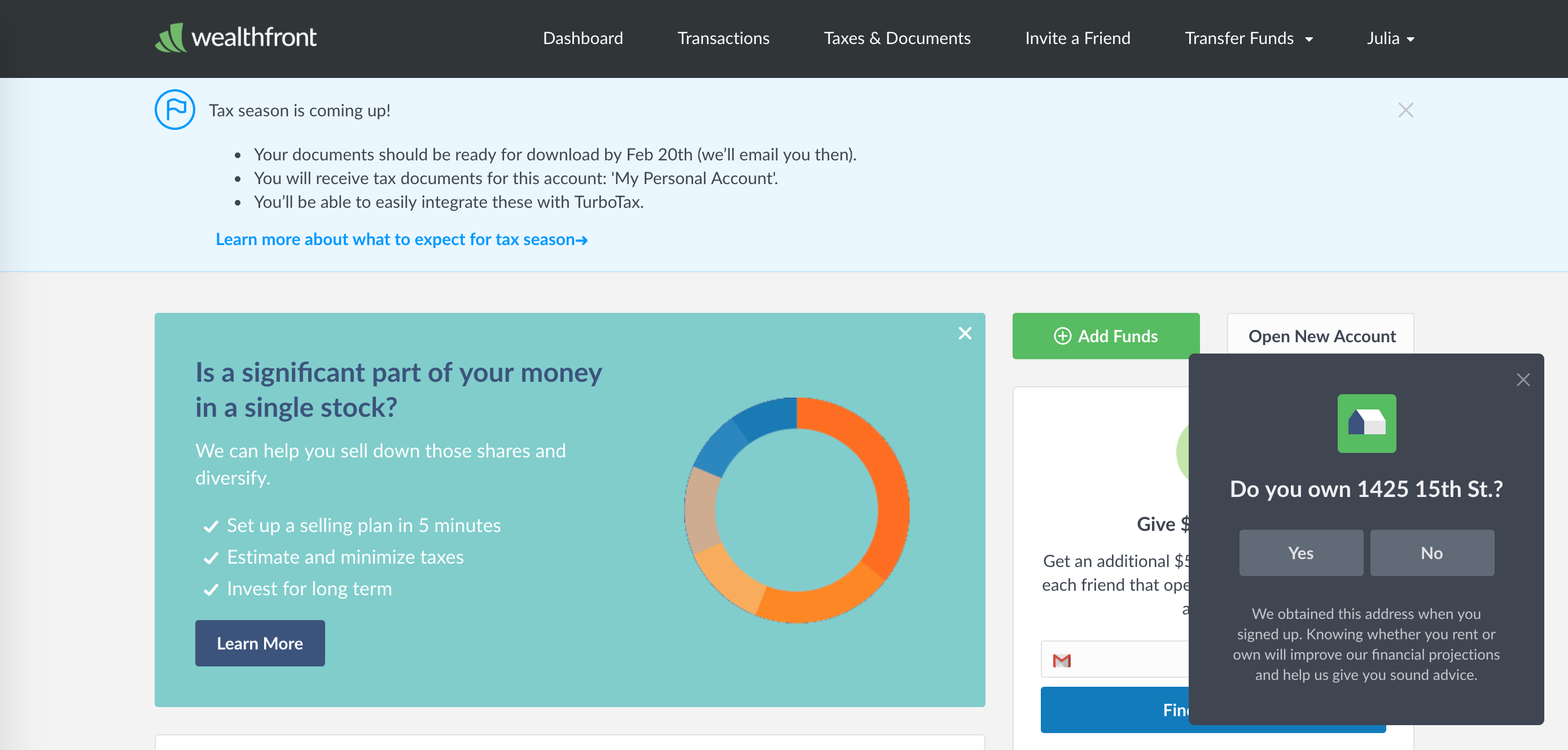Click the portfolio donut chart

coord(797,510)
